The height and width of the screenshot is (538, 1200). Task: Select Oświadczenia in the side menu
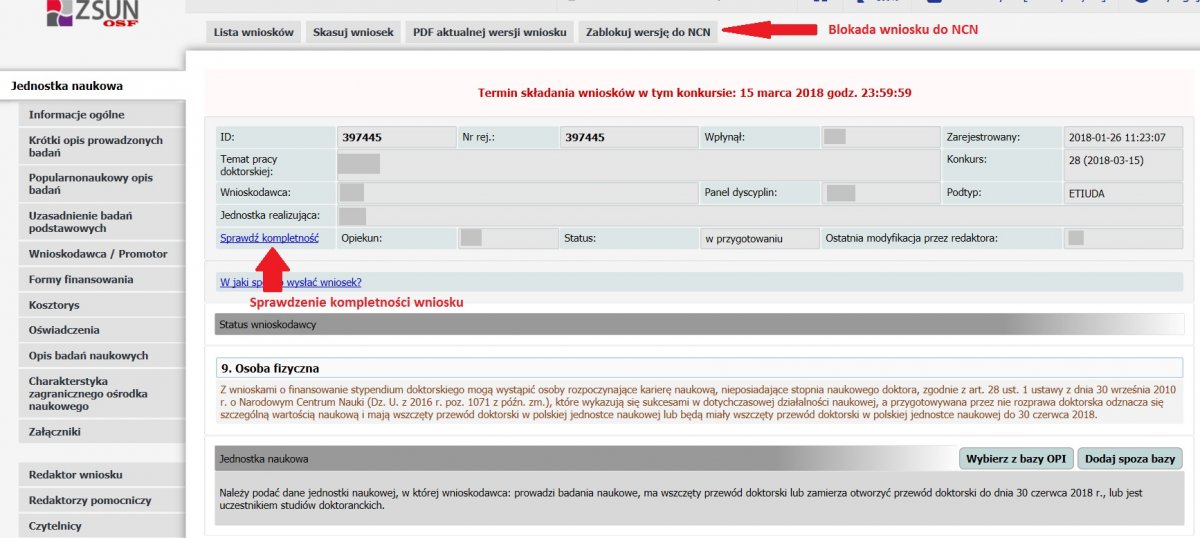(x=64, y=330)
